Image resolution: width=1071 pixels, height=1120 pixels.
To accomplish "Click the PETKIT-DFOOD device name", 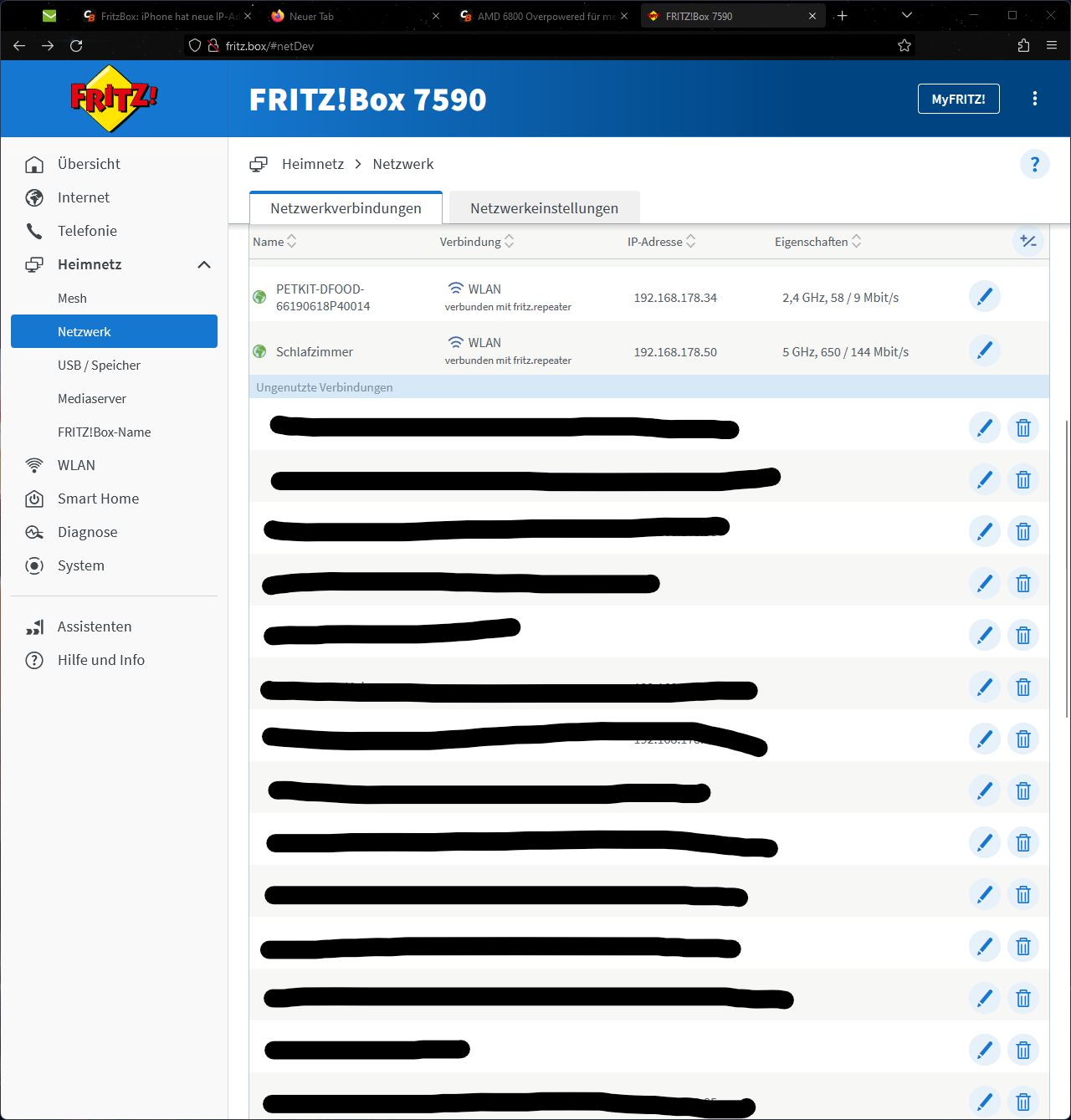I will (x=323, y=298).
